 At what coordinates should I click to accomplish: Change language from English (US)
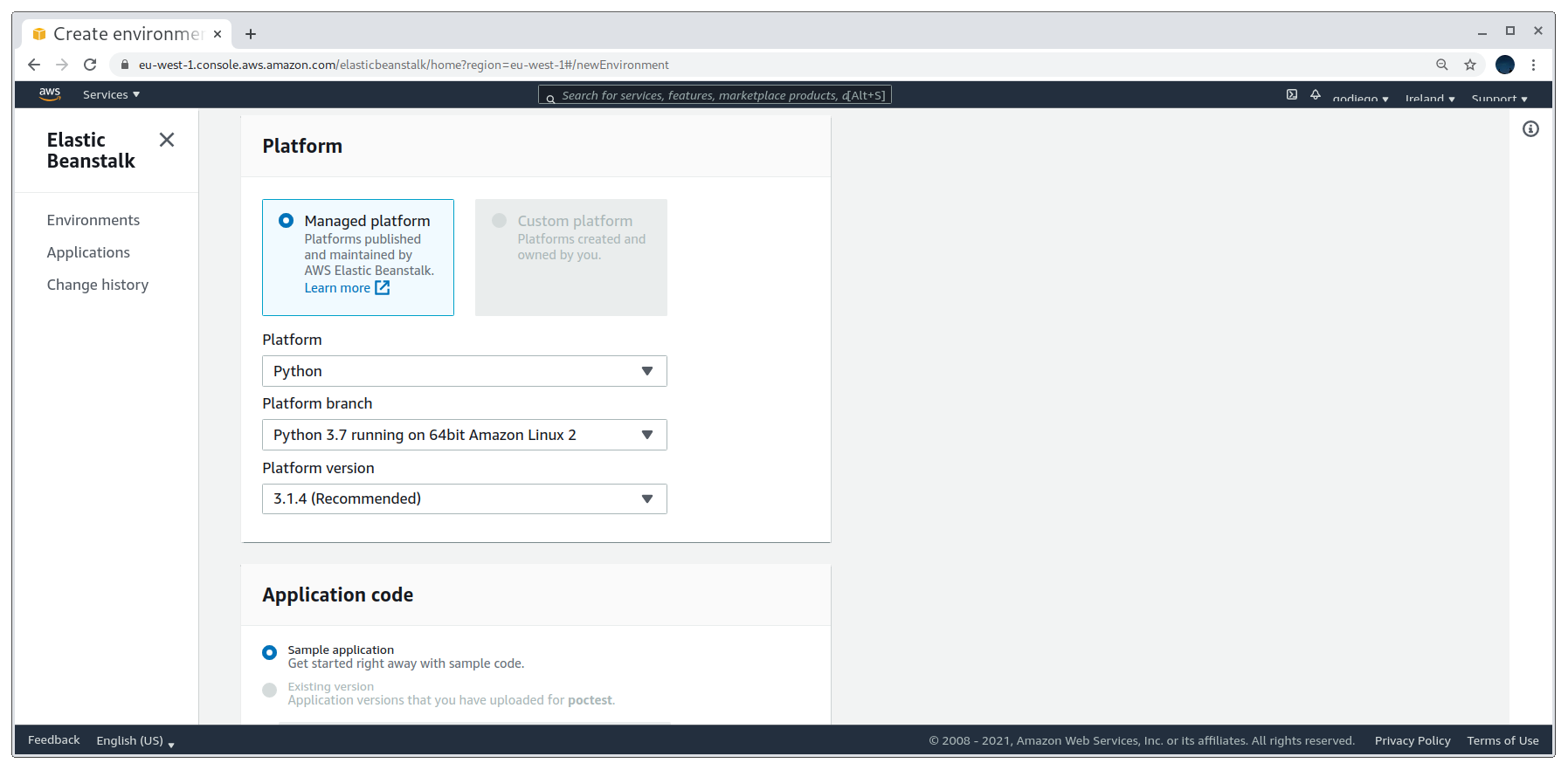[x=135, y=740]
